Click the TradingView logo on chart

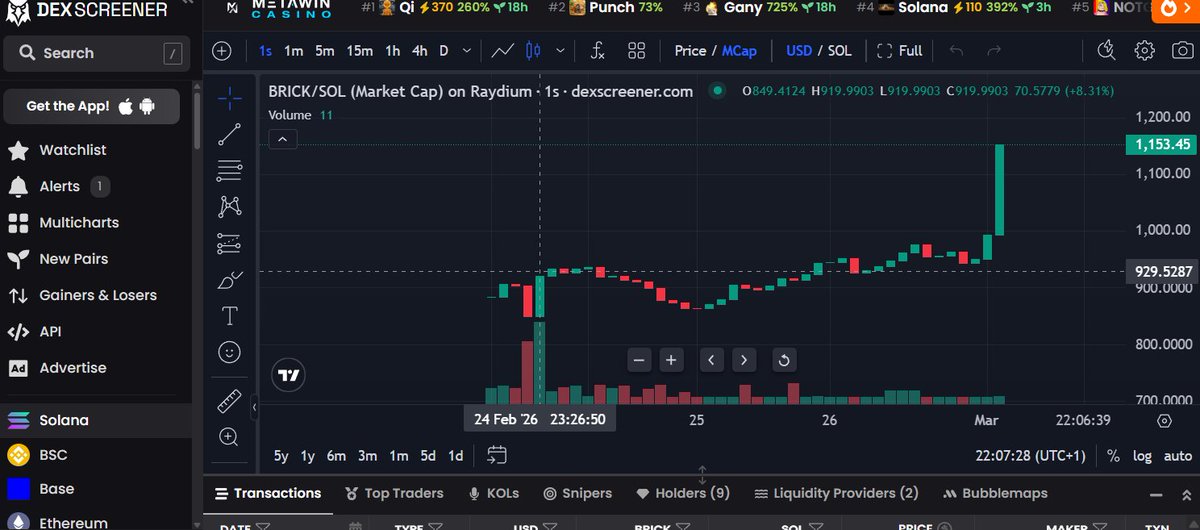click(x=289, y=375)
